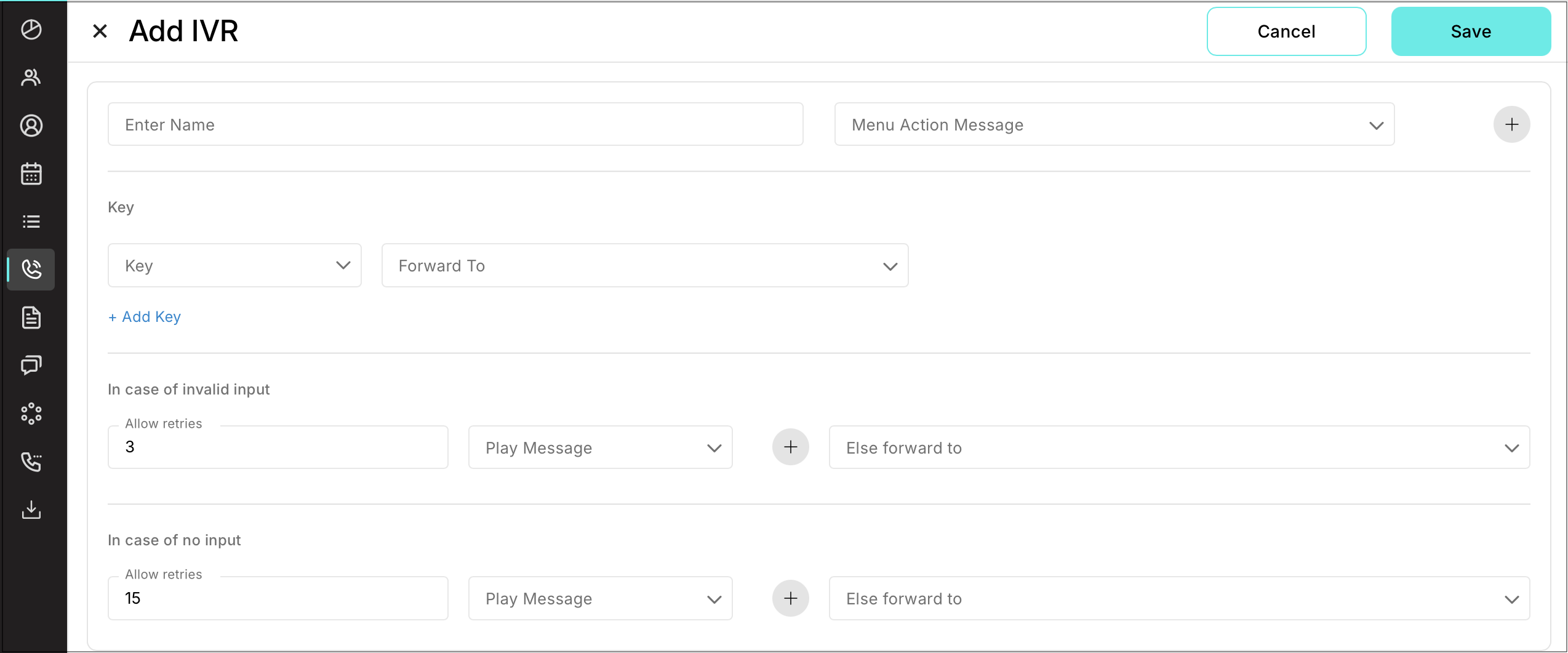Expand the Forward To dropdown

pos(644,266)
